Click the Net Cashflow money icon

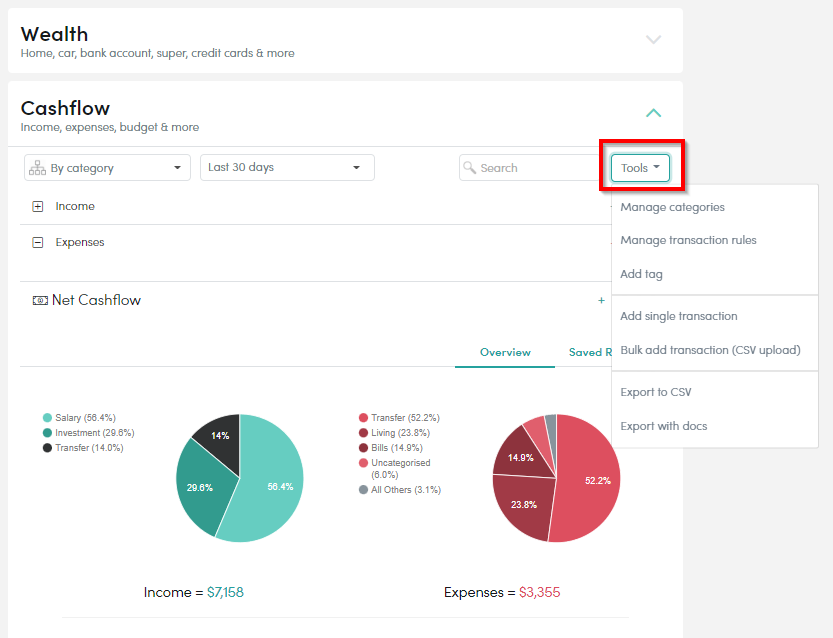click(40, 300)
